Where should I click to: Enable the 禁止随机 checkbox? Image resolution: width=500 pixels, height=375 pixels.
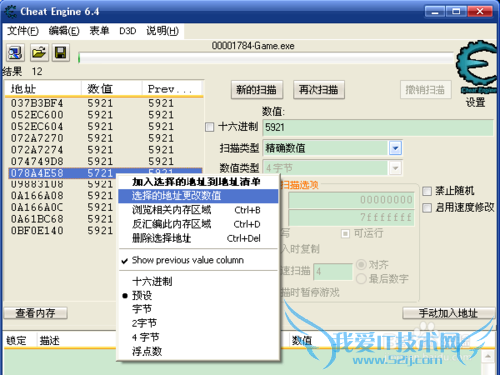point(427,191)
